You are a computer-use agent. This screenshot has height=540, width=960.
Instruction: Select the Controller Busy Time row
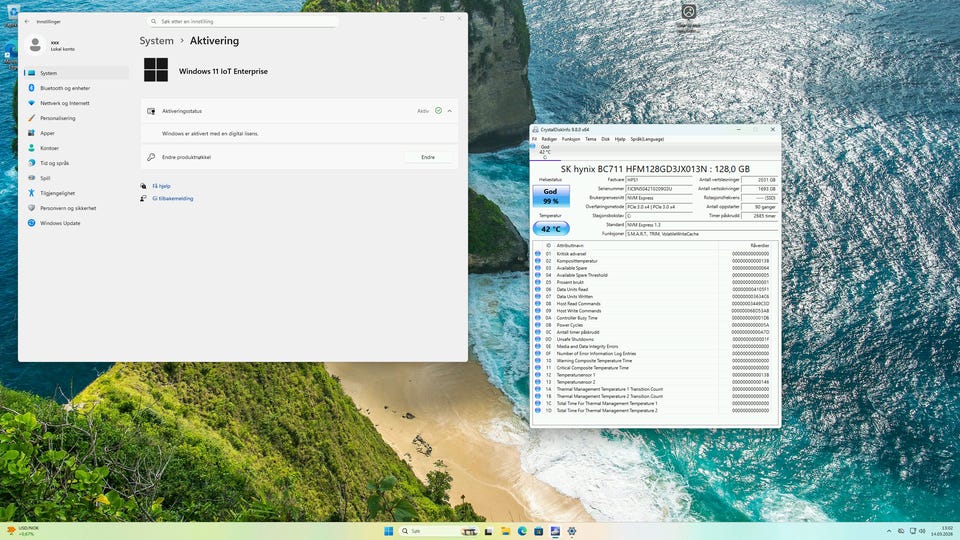[x=654, y=318]
